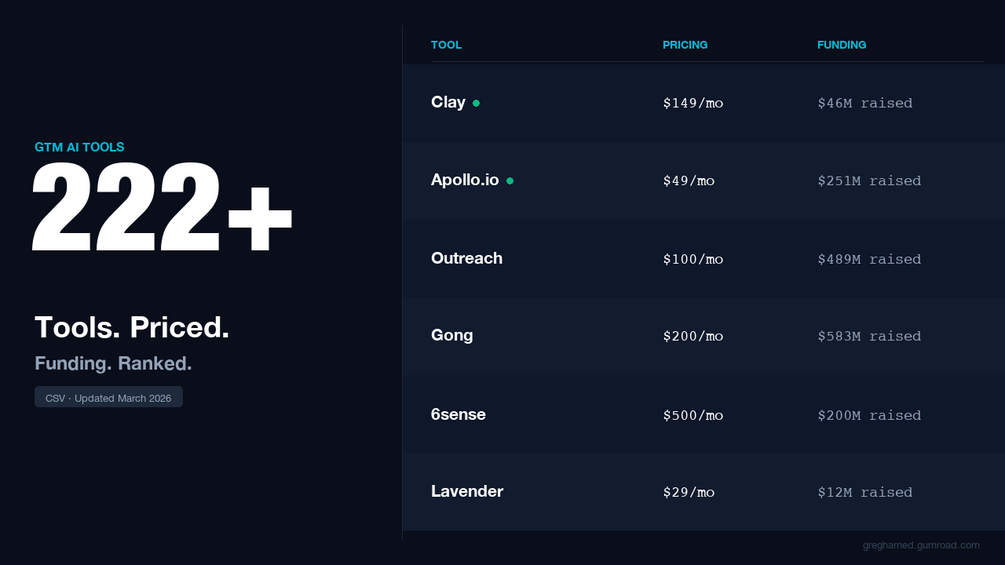Click the large 222+ headline number

point(163,208)
